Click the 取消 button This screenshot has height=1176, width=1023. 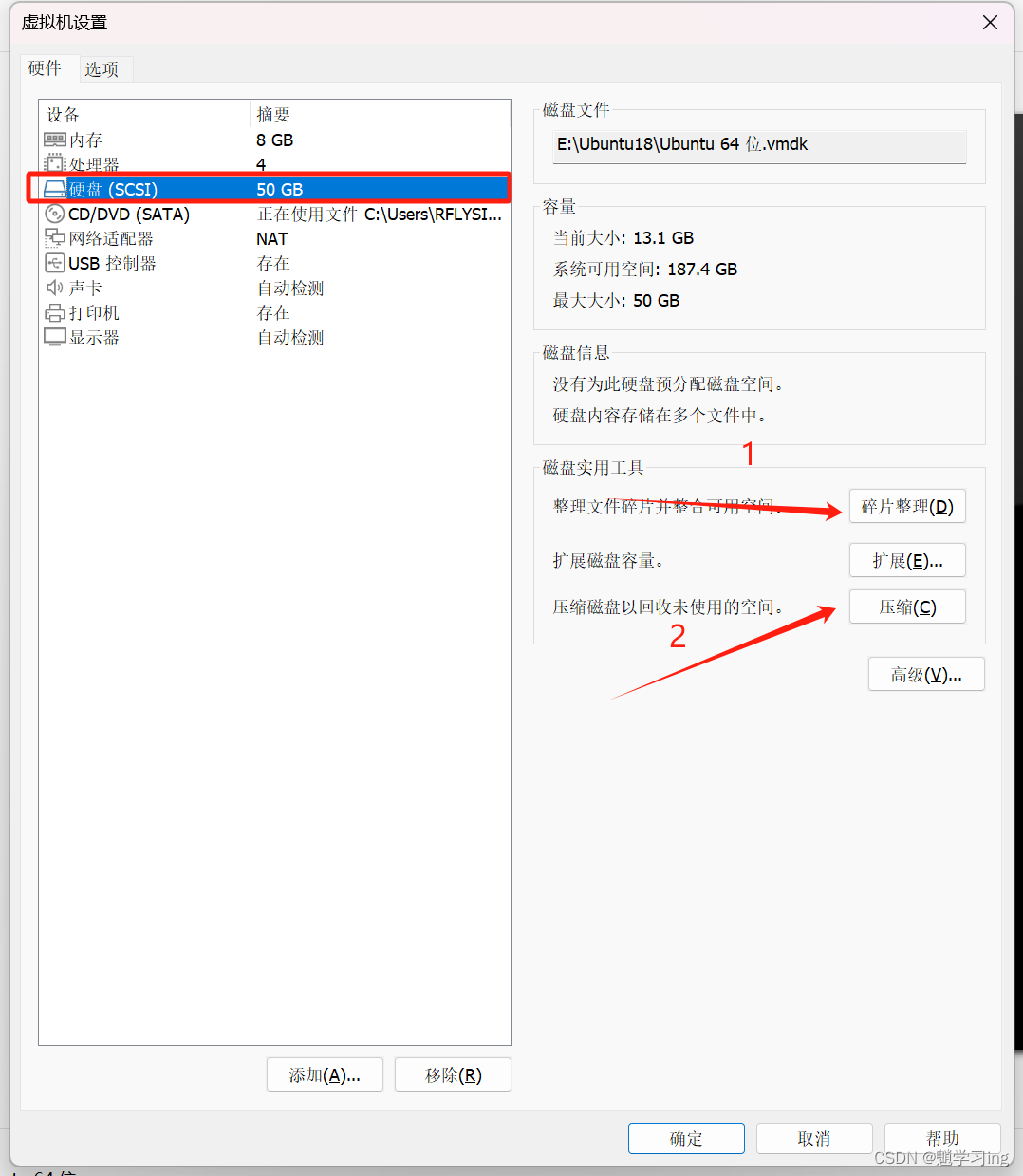(x=814, y=1138)
